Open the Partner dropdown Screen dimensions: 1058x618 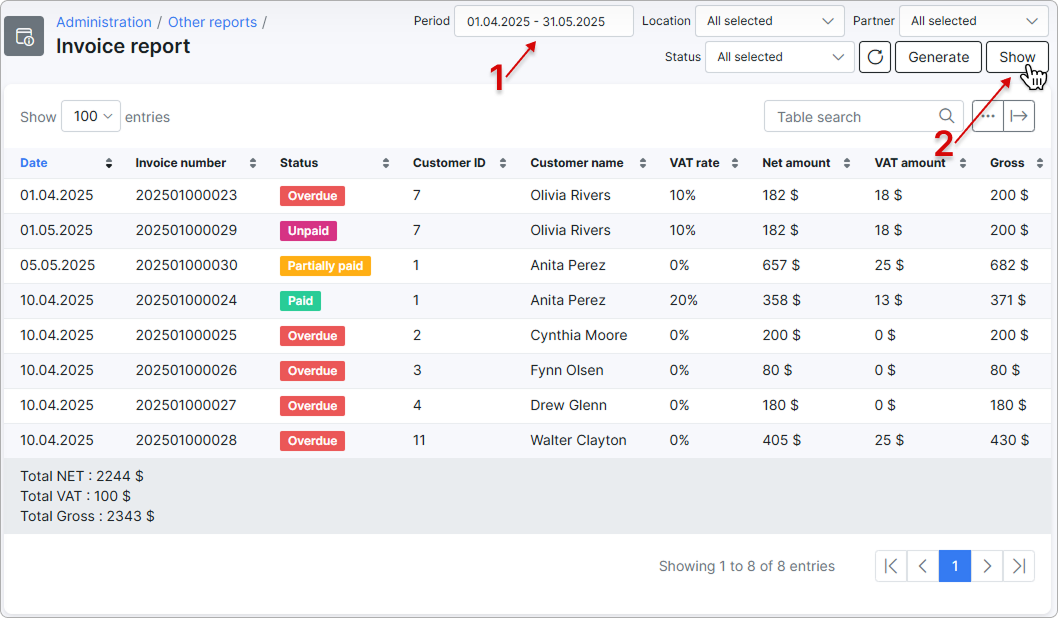point(974,21)
